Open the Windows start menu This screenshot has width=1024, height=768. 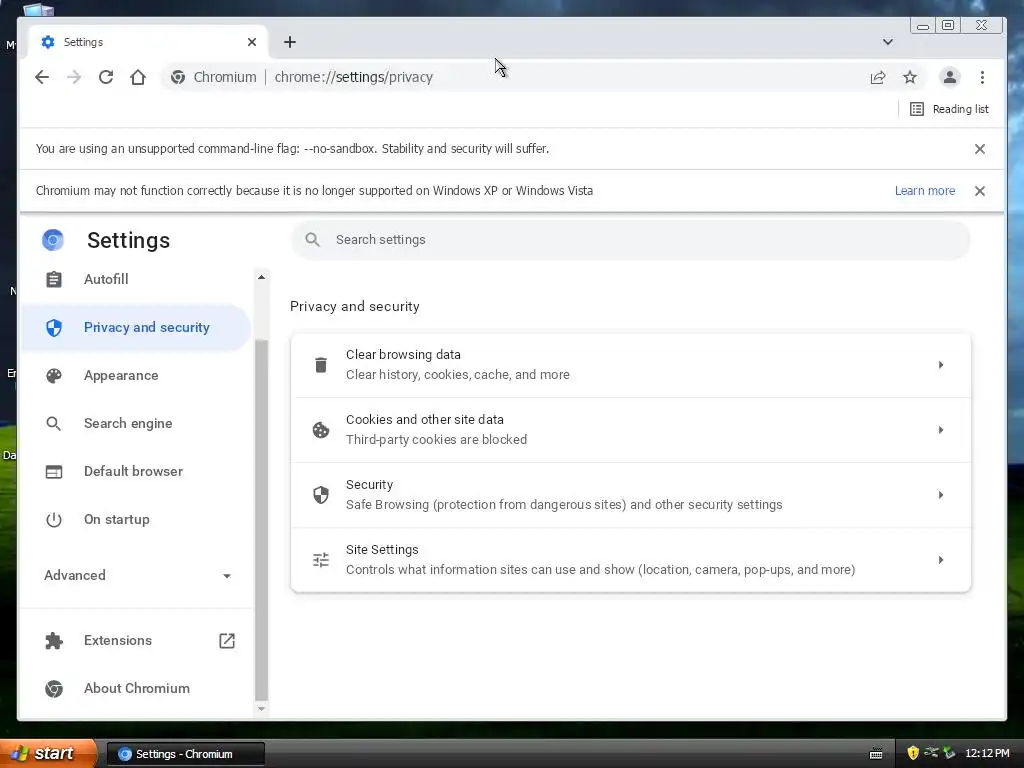coord(48,753)
